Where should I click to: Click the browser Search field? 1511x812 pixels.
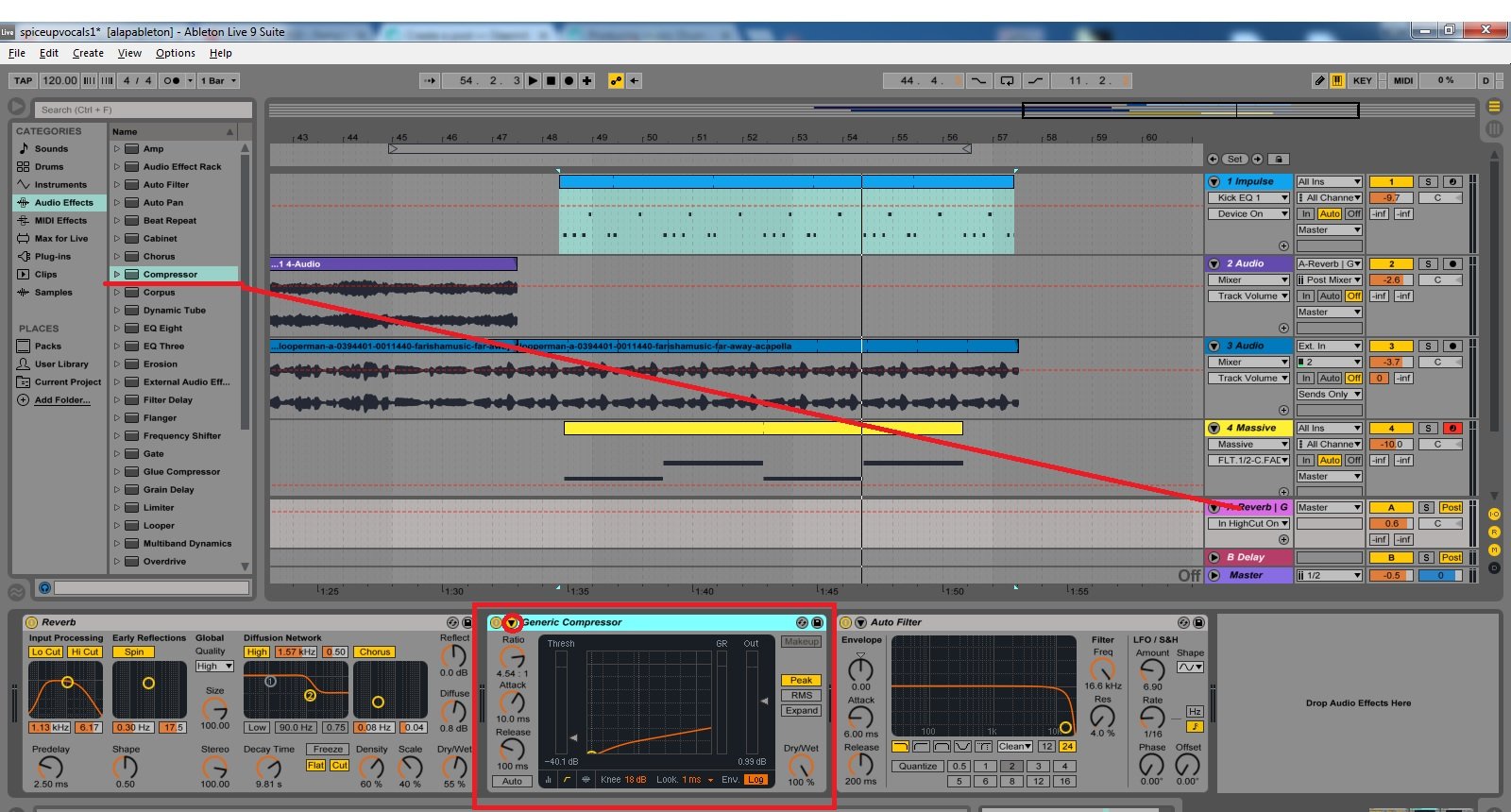click(143, 110)
